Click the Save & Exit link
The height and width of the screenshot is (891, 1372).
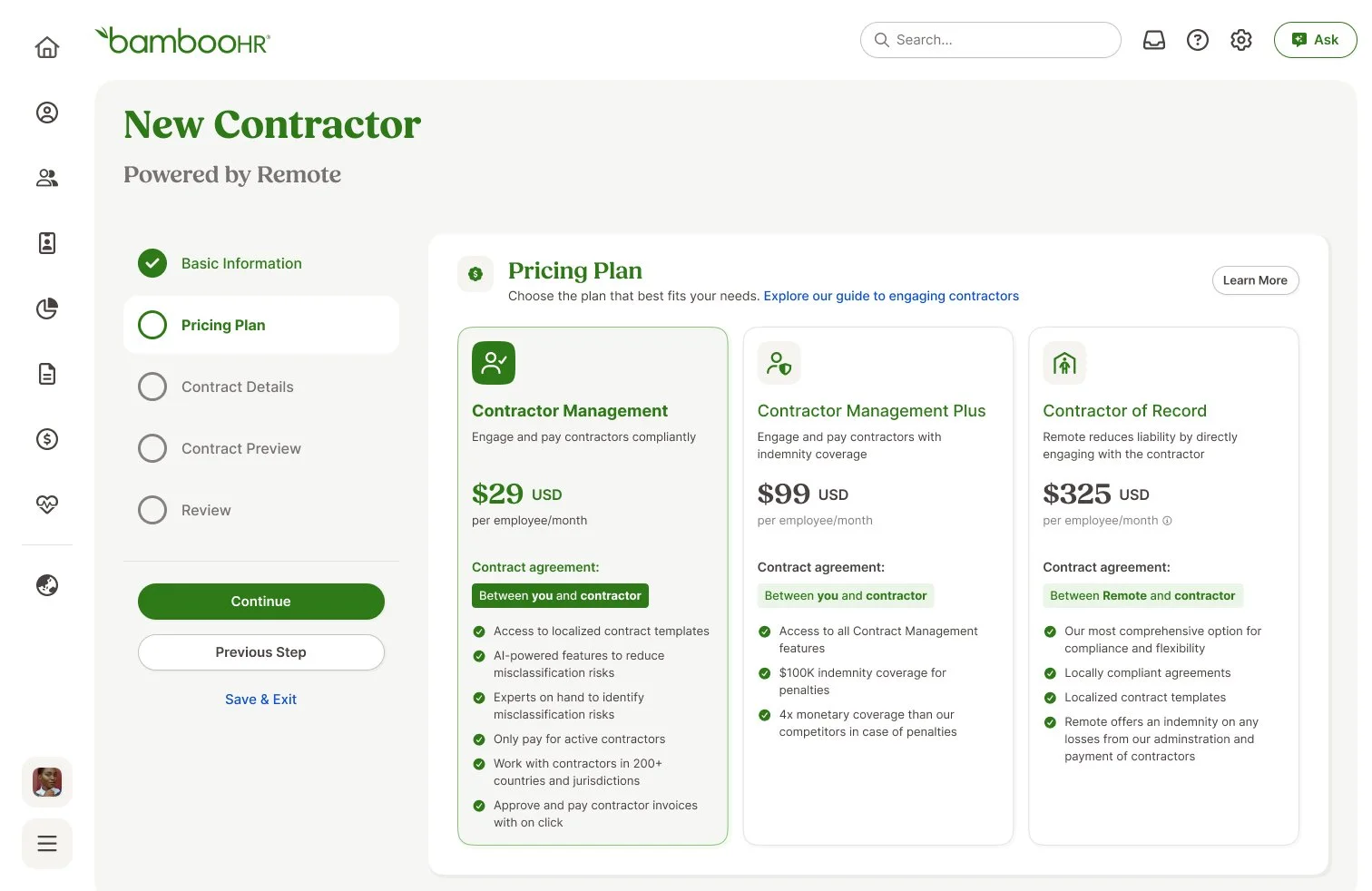261,700
